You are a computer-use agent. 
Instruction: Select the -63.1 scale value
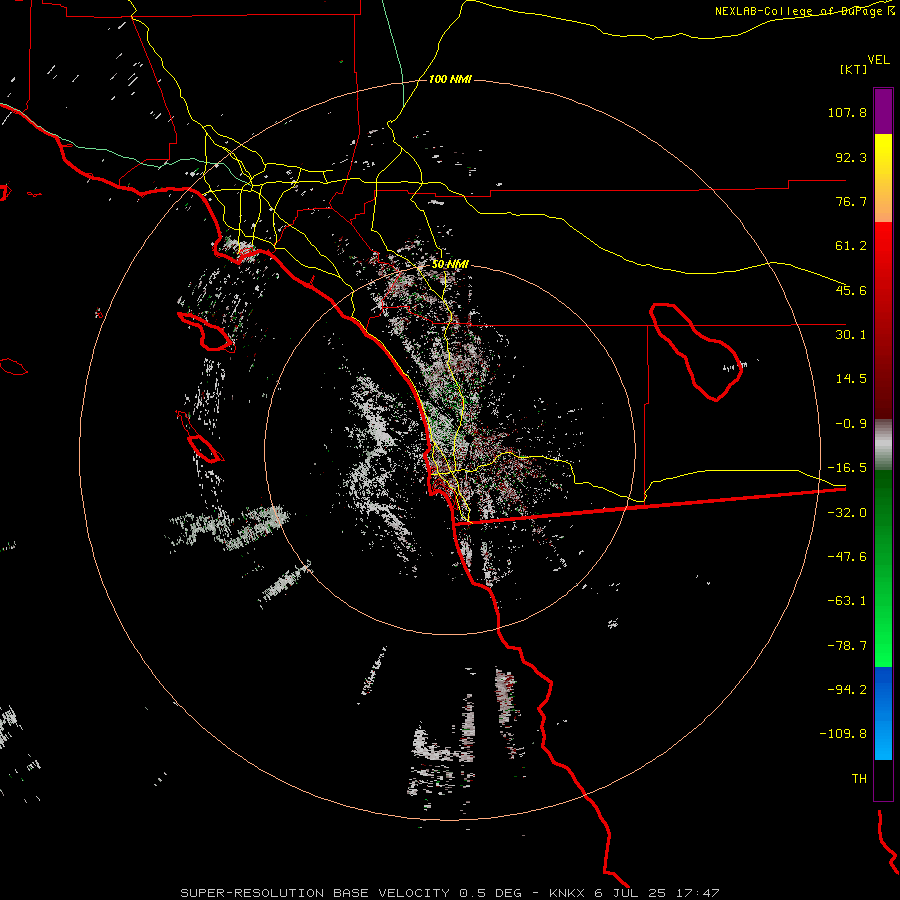point(847,601)
